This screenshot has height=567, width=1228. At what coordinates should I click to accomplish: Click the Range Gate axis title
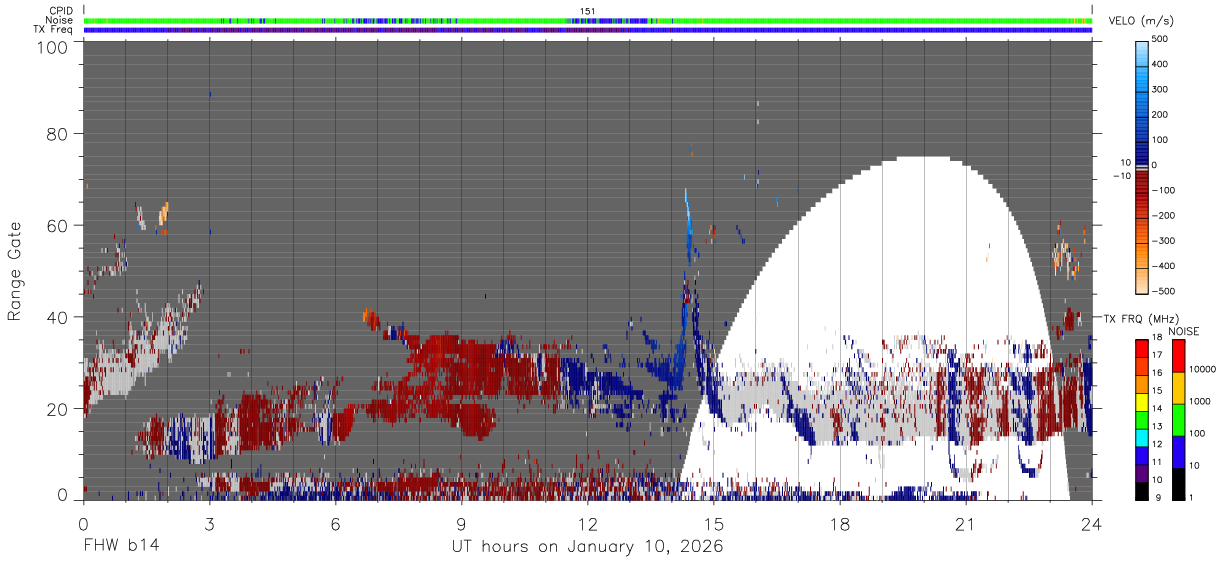tap(15, 271)
